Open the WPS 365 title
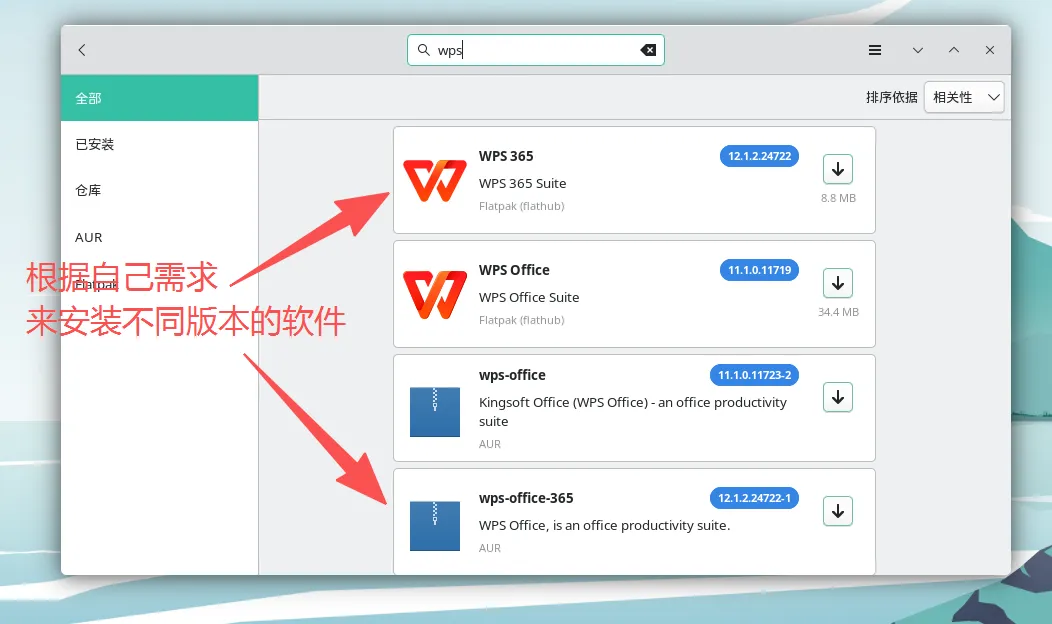The width and height of the screenshot is (1052, 624). click(x=506, y=156)
